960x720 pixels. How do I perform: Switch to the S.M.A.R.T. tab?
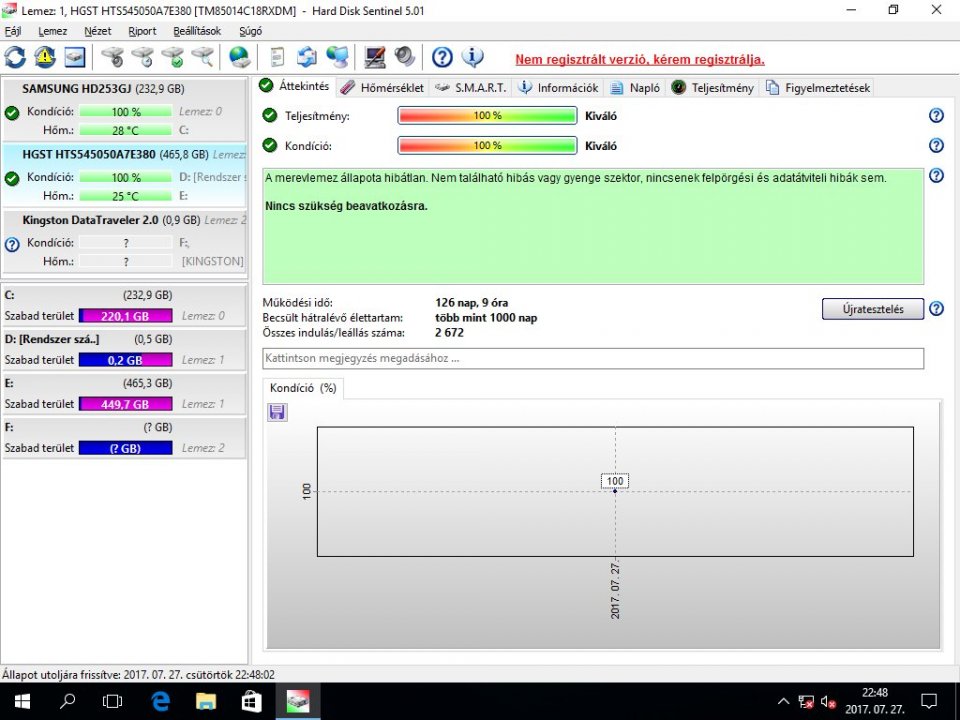coord(471,88)
